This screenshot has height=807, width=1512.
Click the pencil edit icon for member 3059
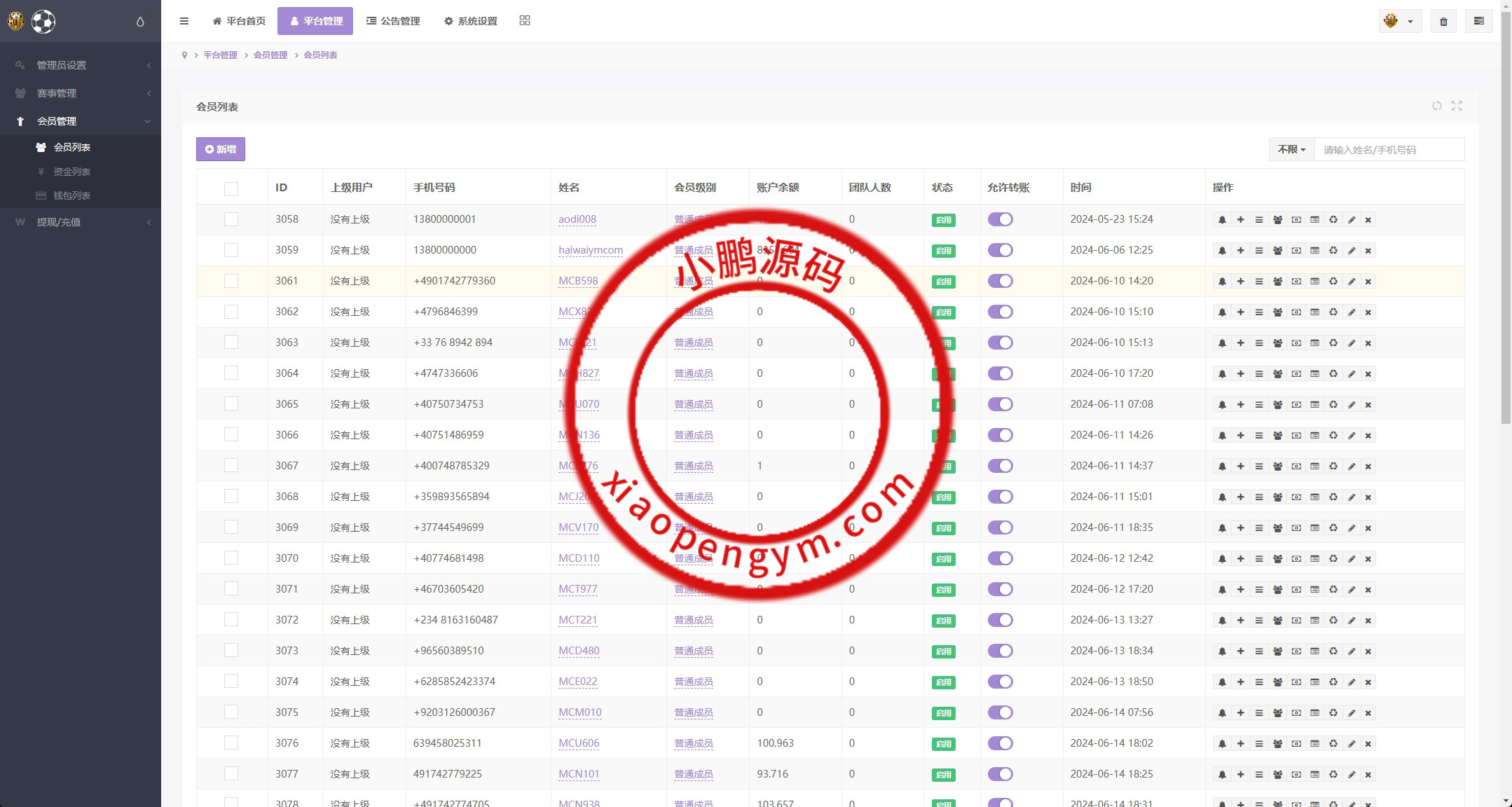coord(1352,251)
